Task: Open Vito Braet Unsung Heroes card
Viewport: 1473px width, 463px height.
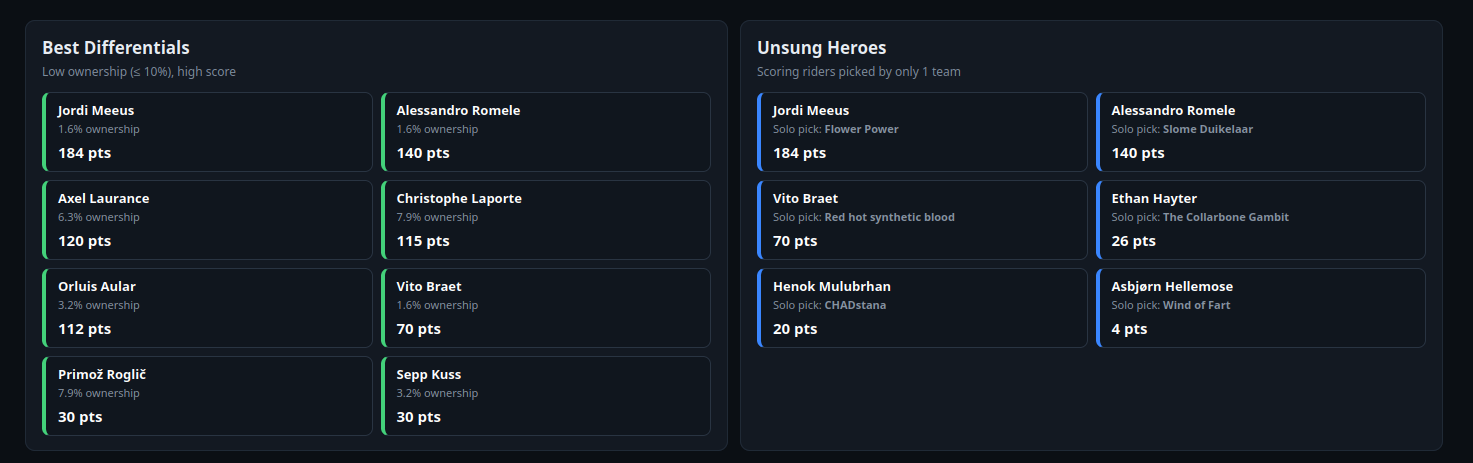Action: point(922,220)
